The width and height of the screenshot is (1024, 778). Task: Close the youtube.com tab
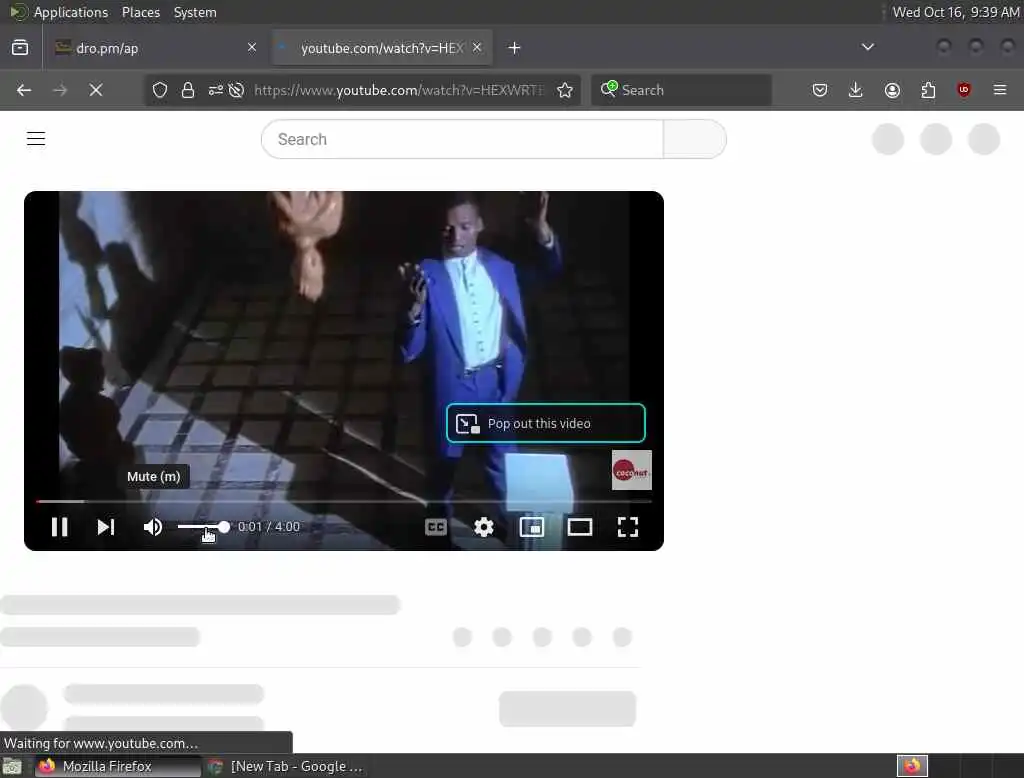coord(477,47)
